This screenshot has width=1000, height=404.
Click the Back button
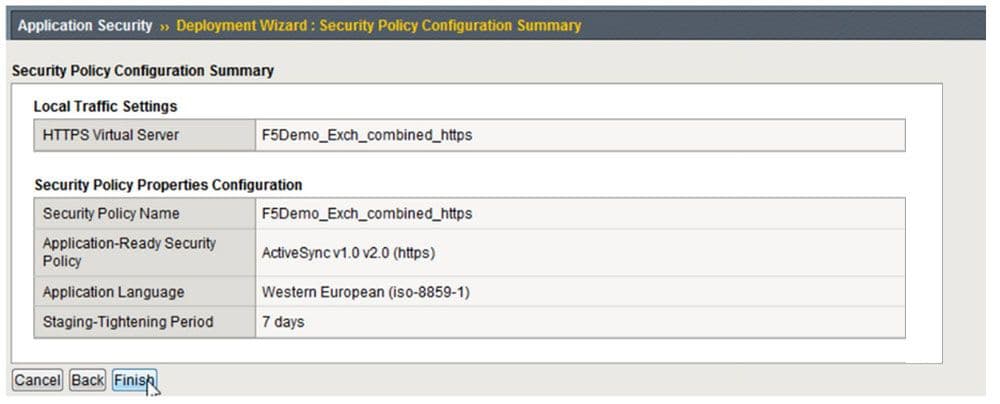click(88, 381)
